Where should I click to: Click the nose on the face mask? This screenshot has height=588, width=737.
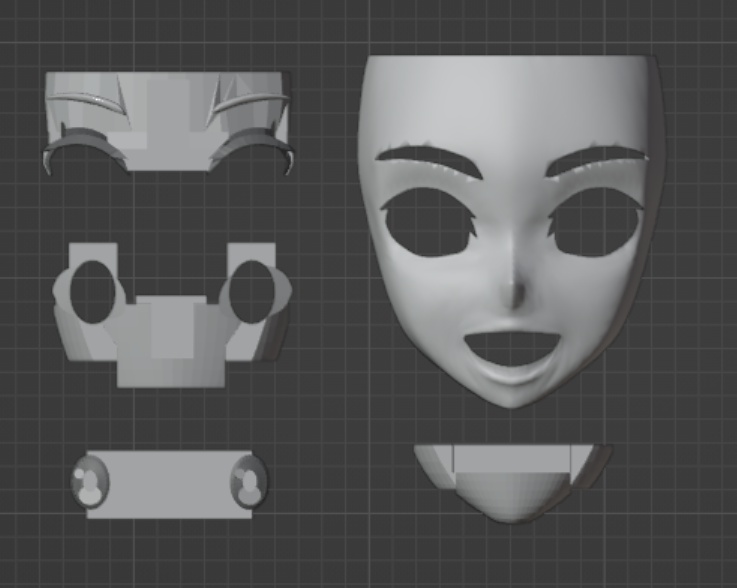click(x=516, y=291)
